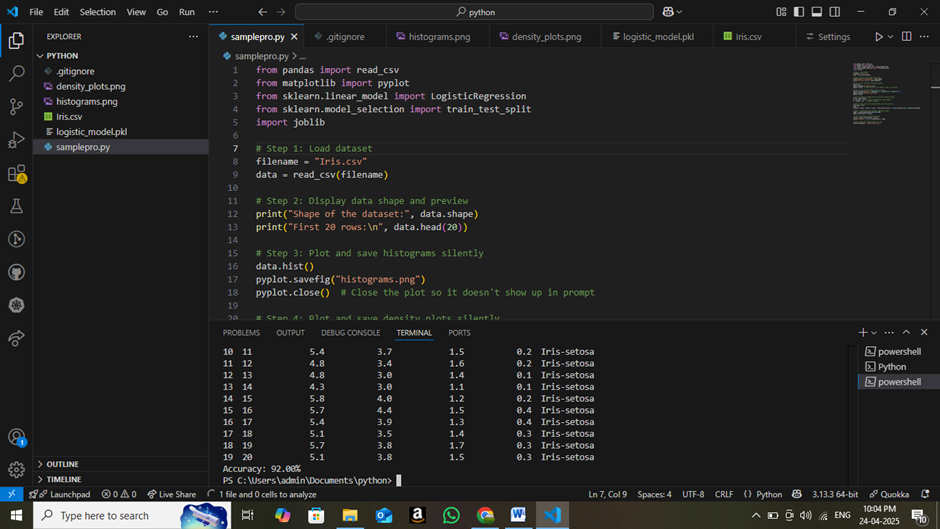Create a new terminal with plus icon
This screenshot has width=940, height=529.
(863, 332)
